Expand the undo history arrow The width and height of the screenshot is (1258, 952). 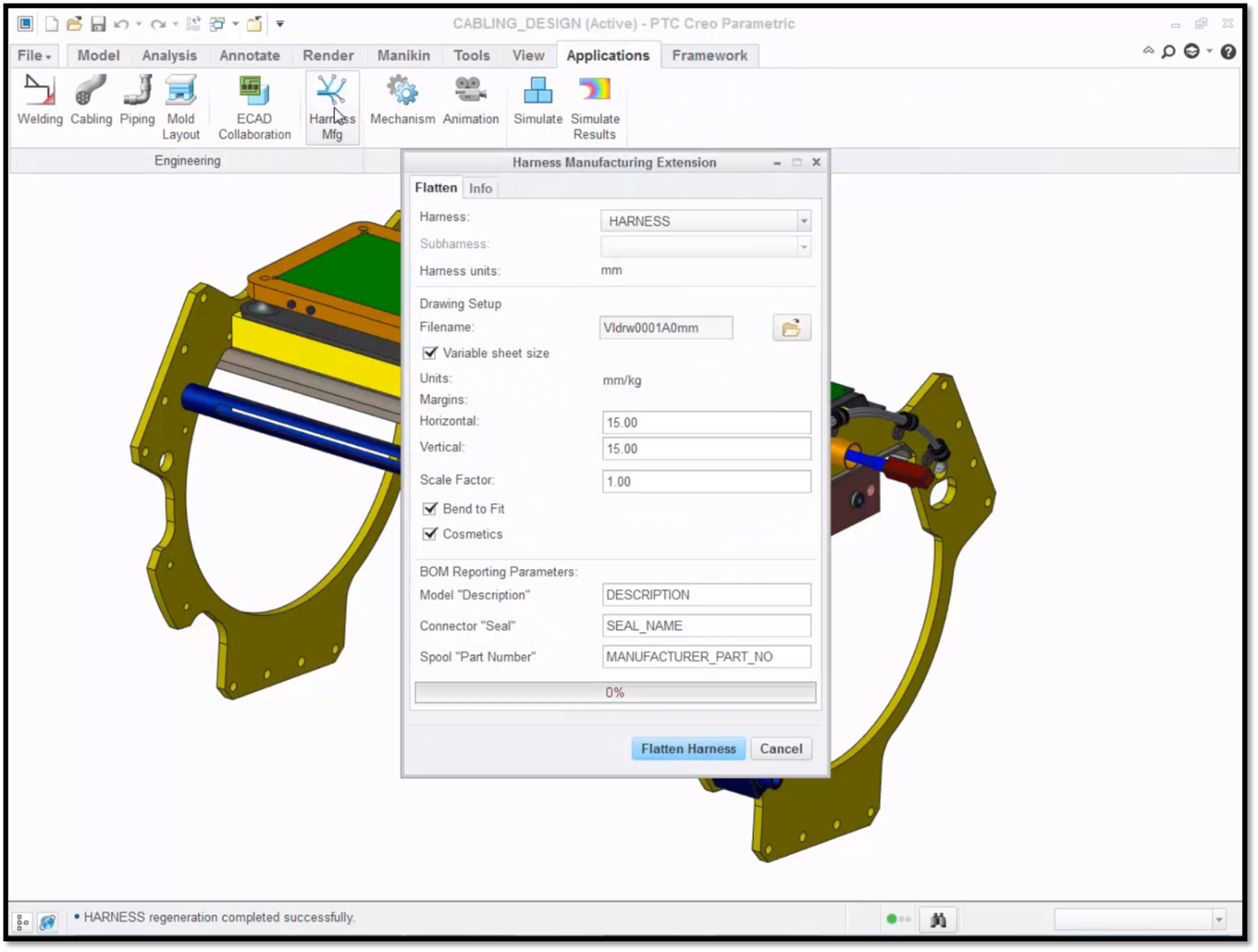[138, 24]
